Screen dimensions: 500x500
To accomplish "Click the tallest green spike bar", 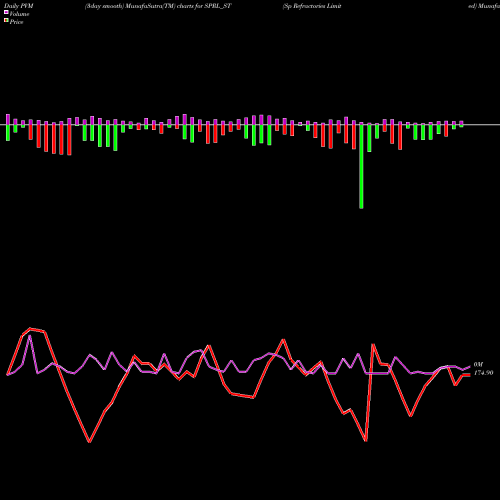I will click(361, 167).
